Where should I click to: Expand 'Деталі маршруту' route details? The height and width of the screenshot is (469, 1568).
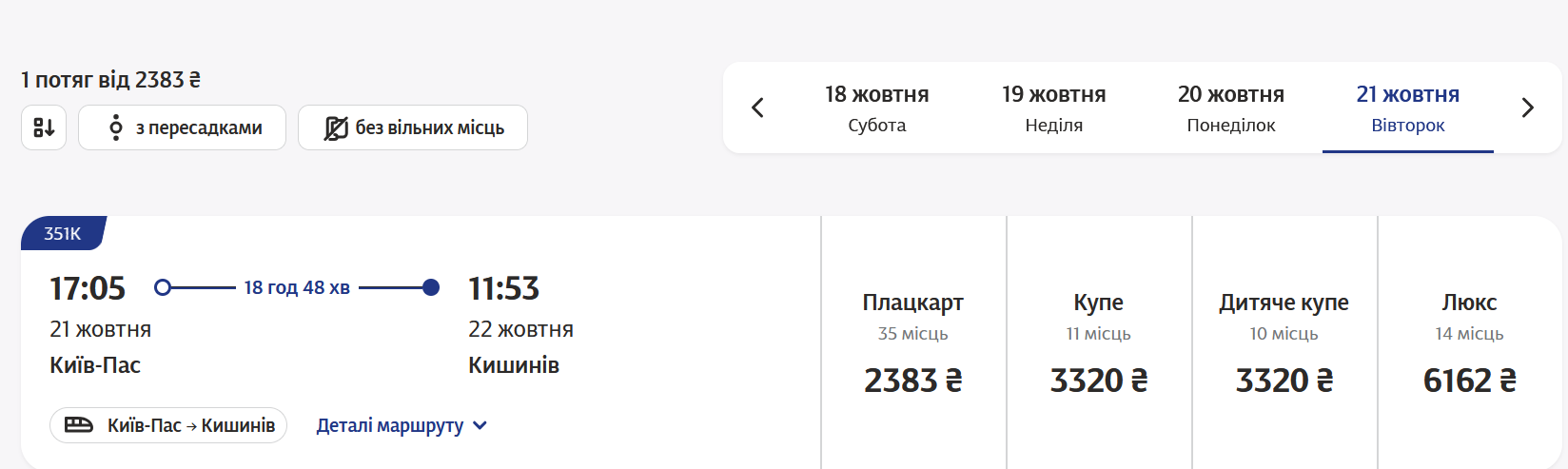pyautogui.click(x=390, y=425)
